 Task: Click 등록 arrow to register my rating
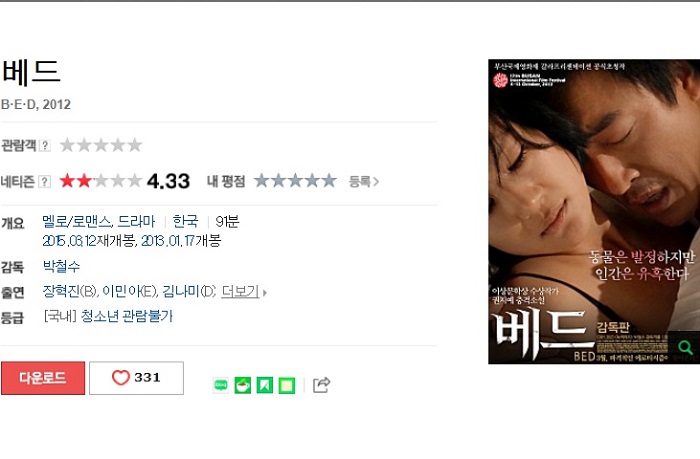363,181
